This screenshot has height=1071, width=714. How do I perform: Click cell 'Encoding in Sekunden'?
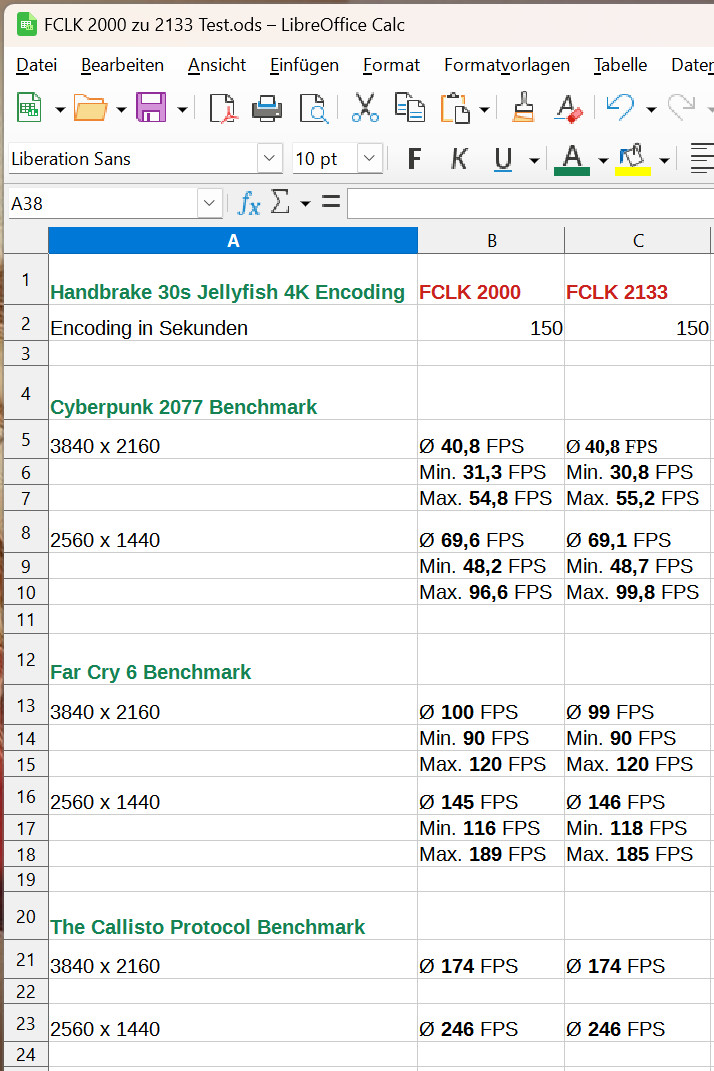[233, 323]
